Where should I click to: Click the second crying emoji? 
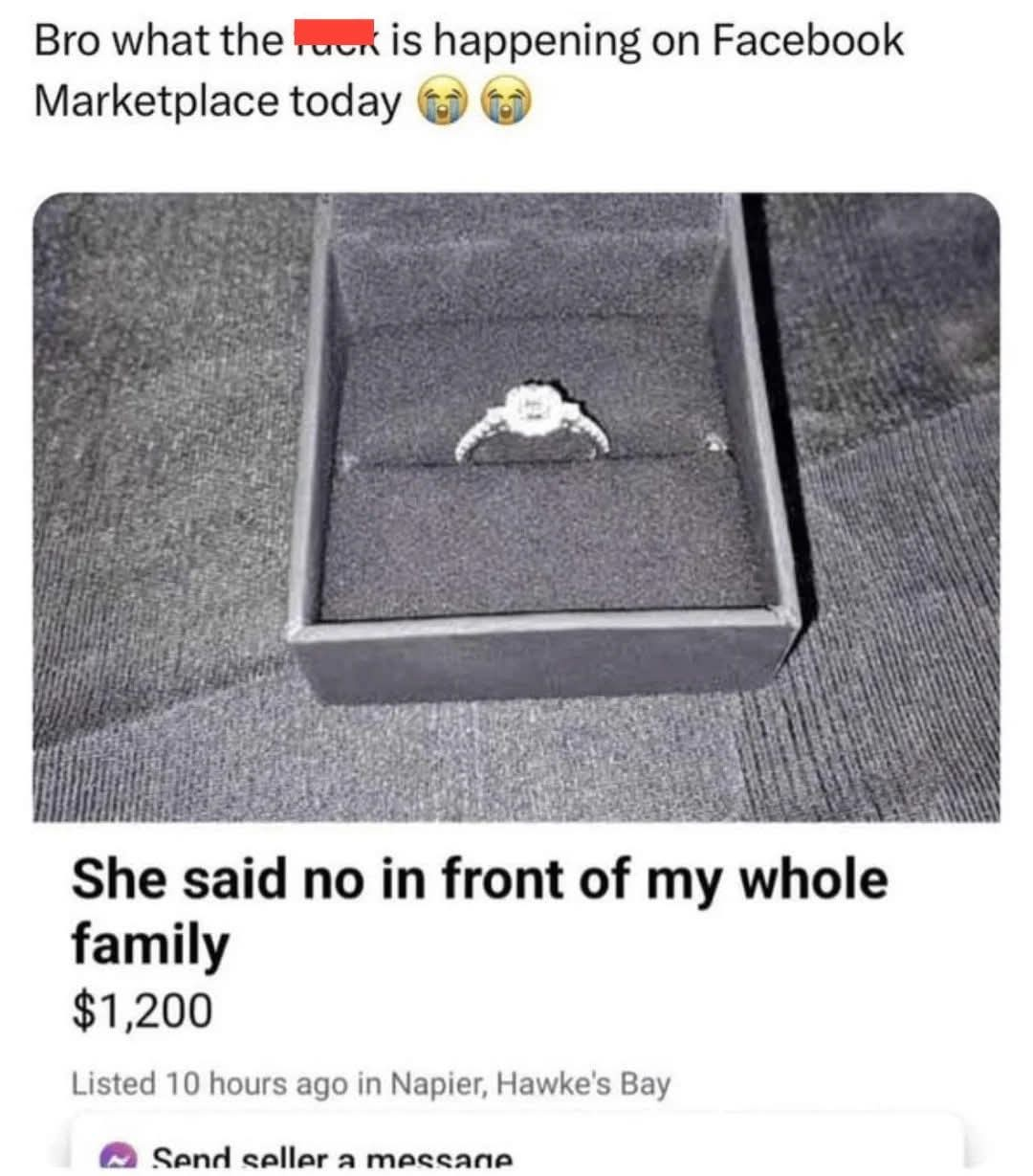(507, 101)
